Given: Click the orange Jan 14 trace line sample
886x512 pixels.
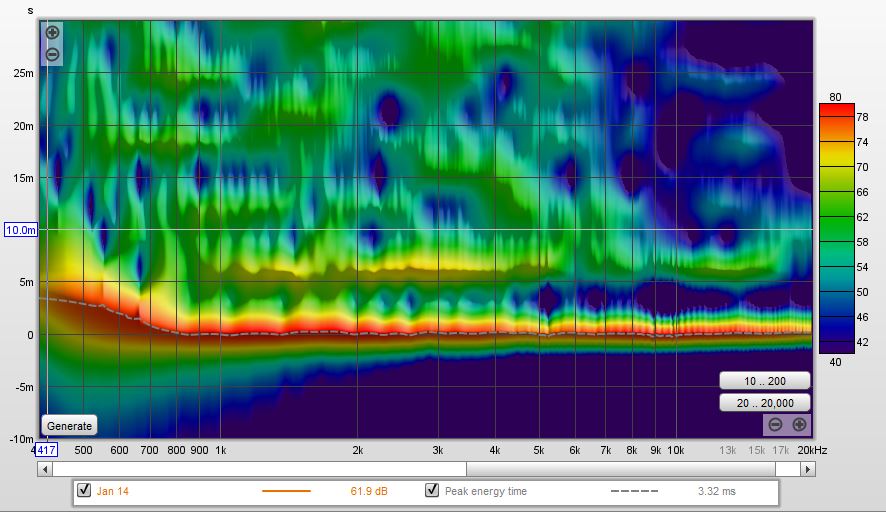Looking at the screenshot, I should (x=286, y=491).
